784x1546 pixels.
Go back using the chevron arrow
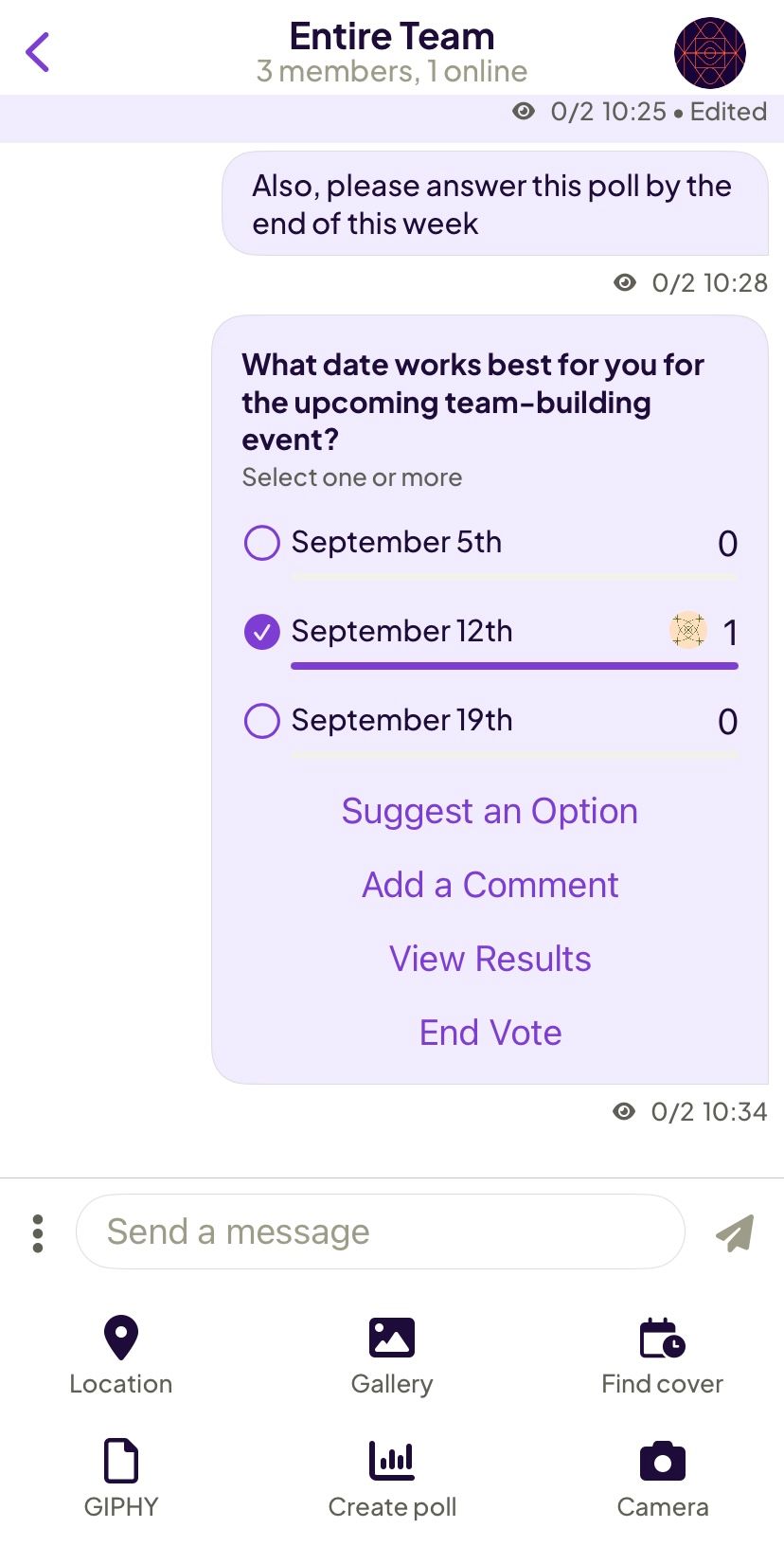click(x=38, y=52)
